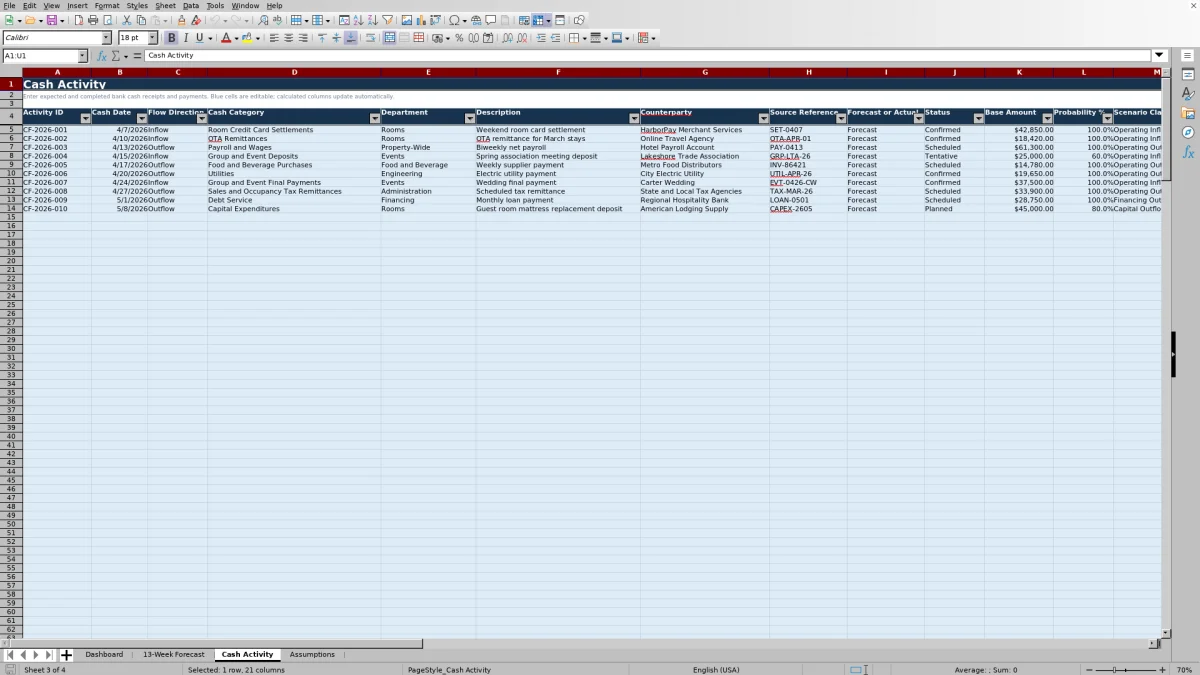Click the zoom in plus button

[x=1162, y=670]
